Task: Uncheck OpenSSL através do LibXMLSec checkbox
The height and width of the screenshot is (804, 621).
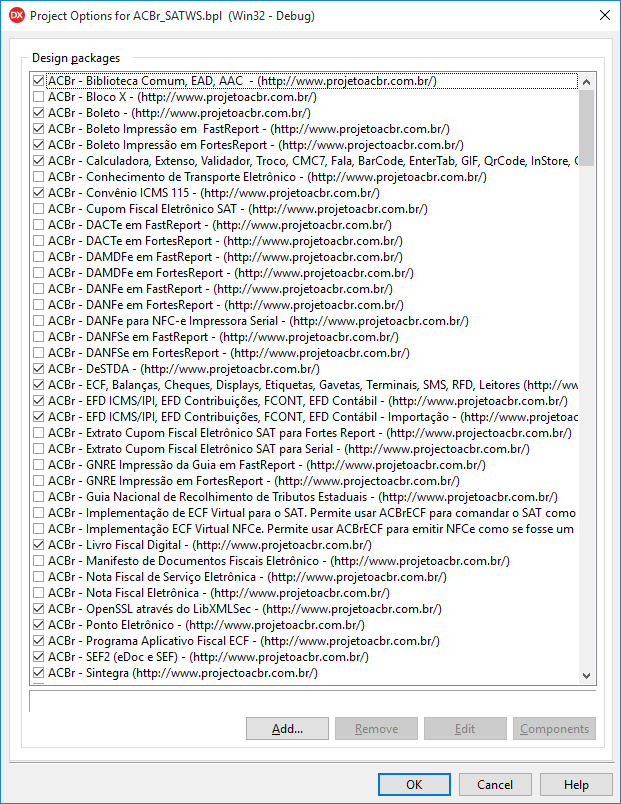Action: click(38, 609)
